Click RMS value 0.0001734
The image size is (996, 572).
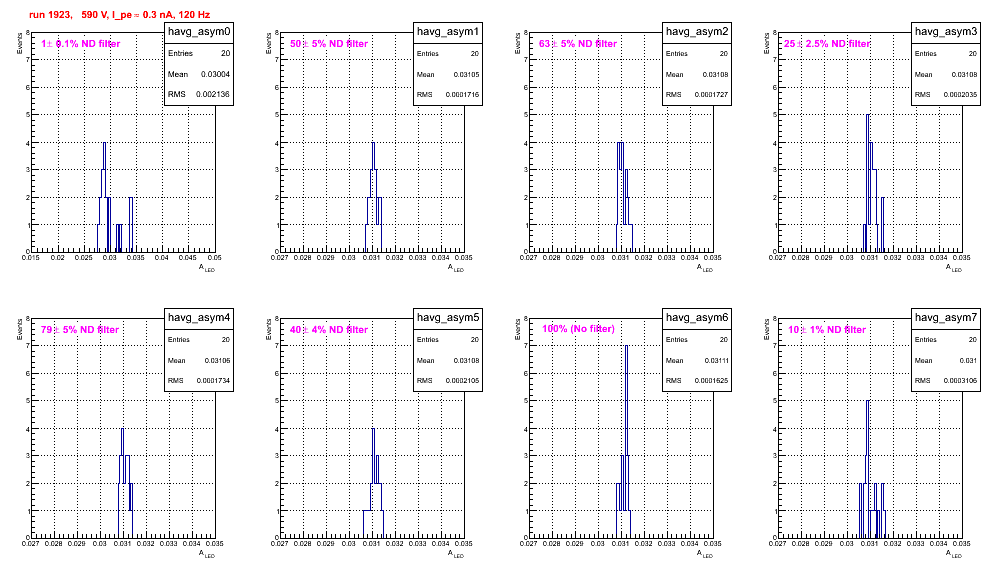(213, 381)
